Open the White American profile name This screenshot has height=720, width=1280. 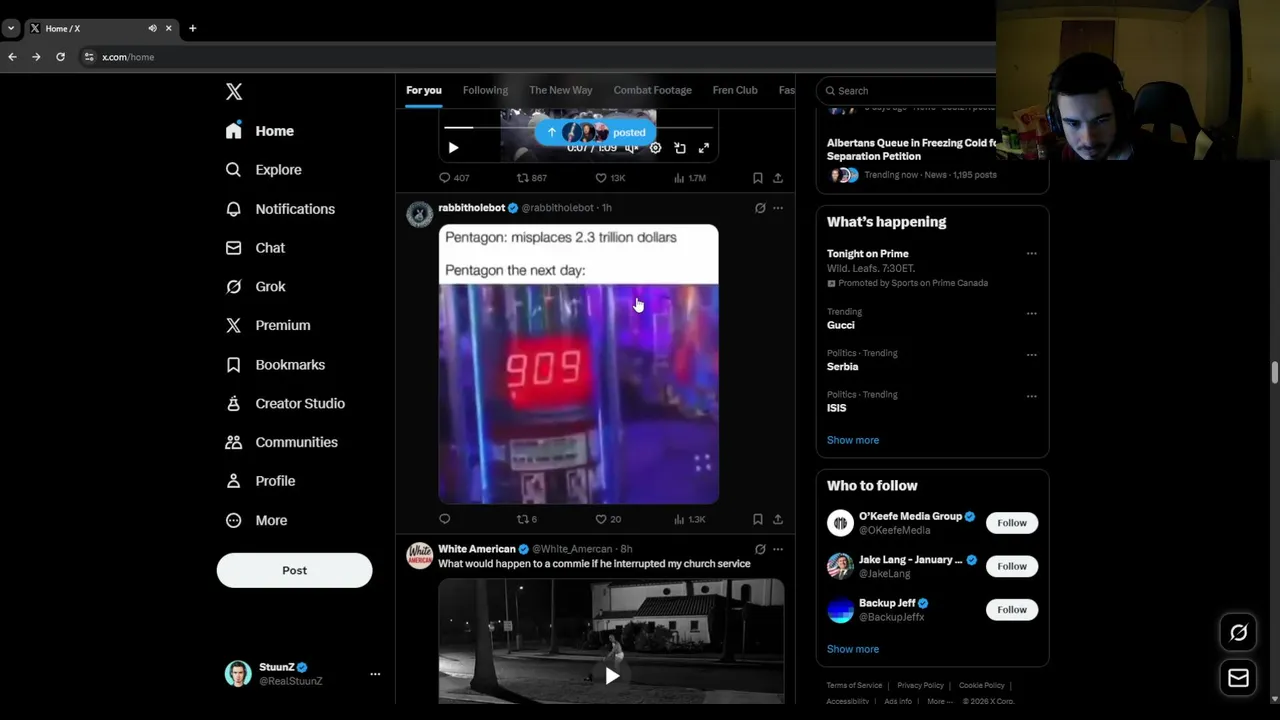tap(477, 549)
